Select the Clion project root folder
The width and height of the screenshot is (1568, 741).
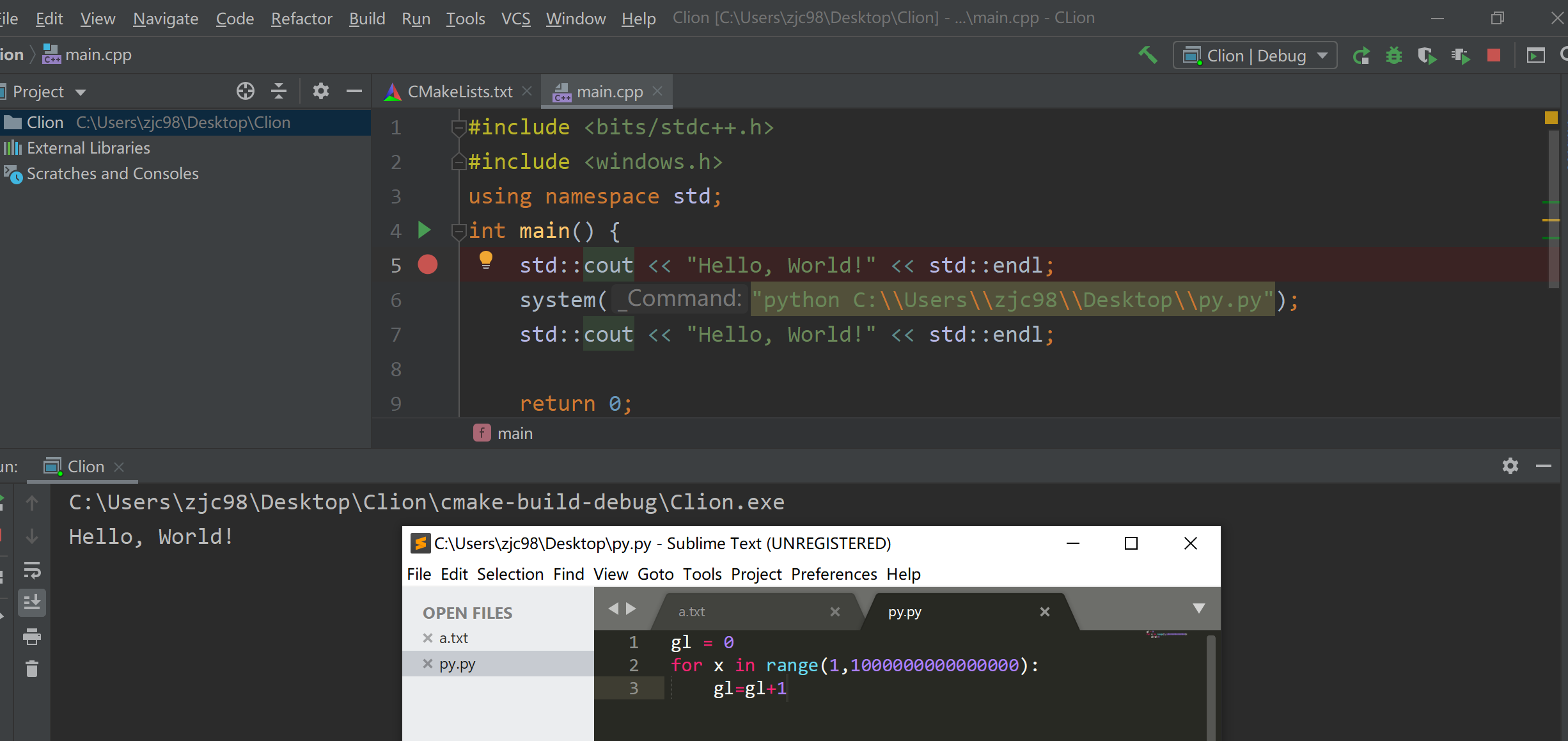pos(184,122)
